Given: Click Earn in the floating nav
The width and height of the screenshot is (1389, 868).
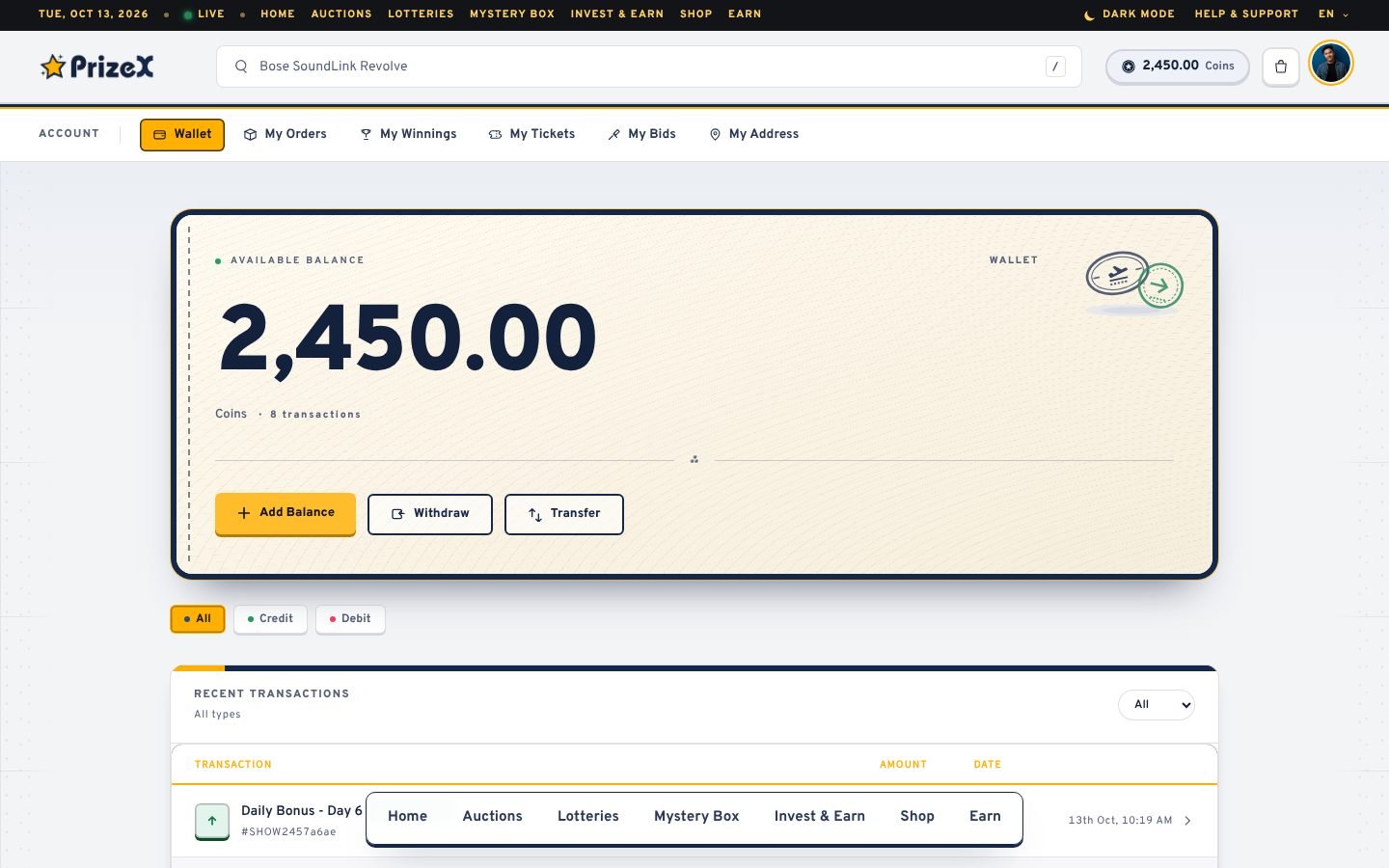Looking at the screenshot, I should 985,816.
